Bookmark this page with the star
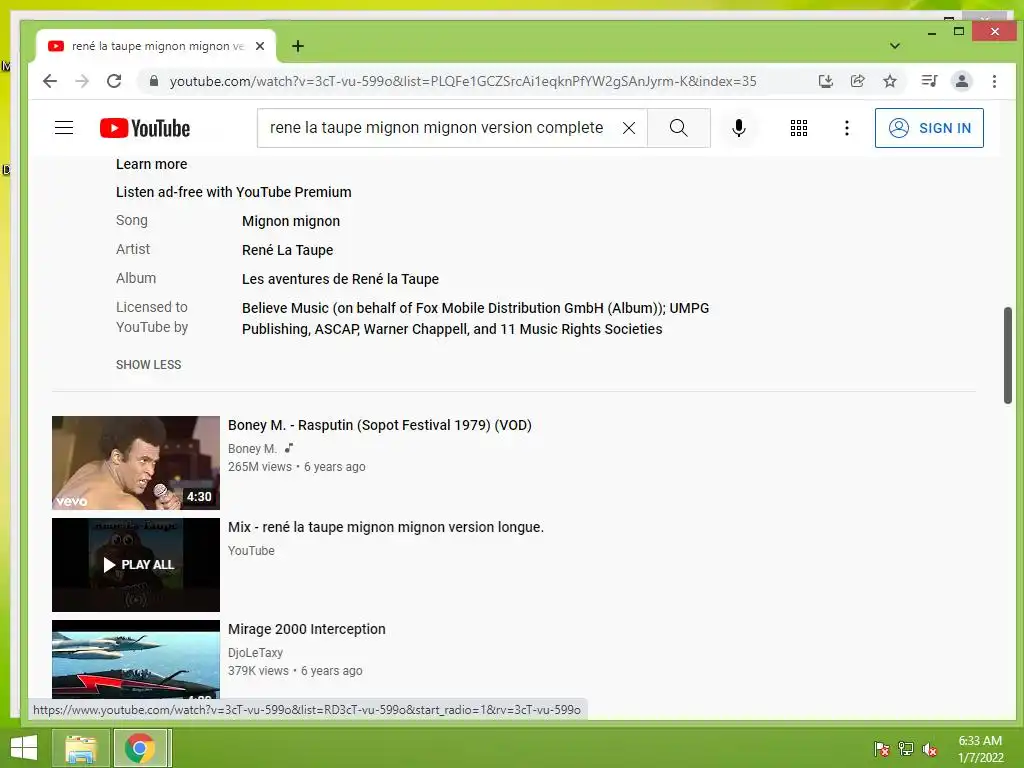 point(889,81)
